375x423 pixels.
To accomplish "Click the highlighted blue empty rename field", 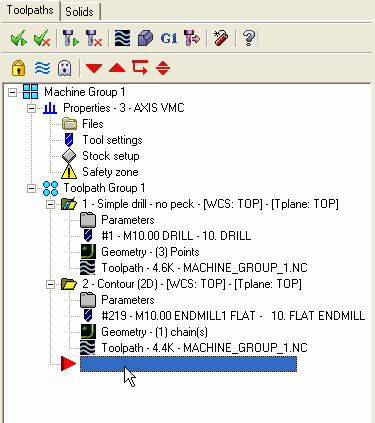I will [188, 364].
